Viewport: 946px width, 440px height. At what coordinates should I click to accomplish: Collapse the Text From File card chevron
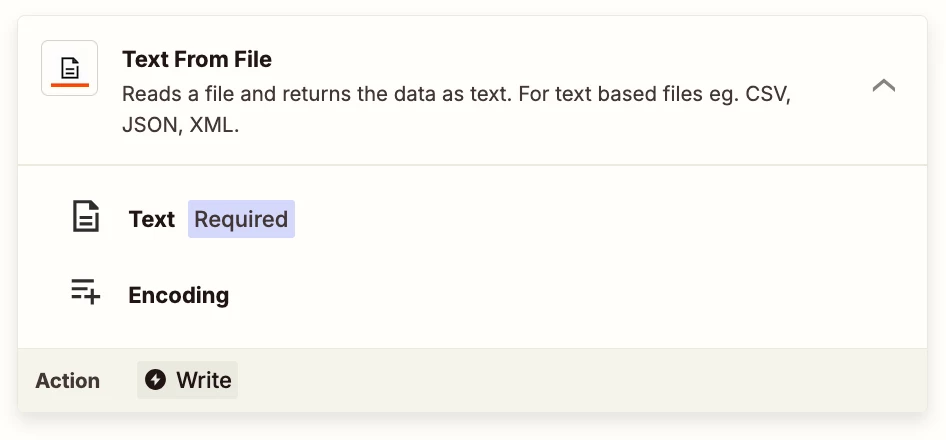click(883, 86)
